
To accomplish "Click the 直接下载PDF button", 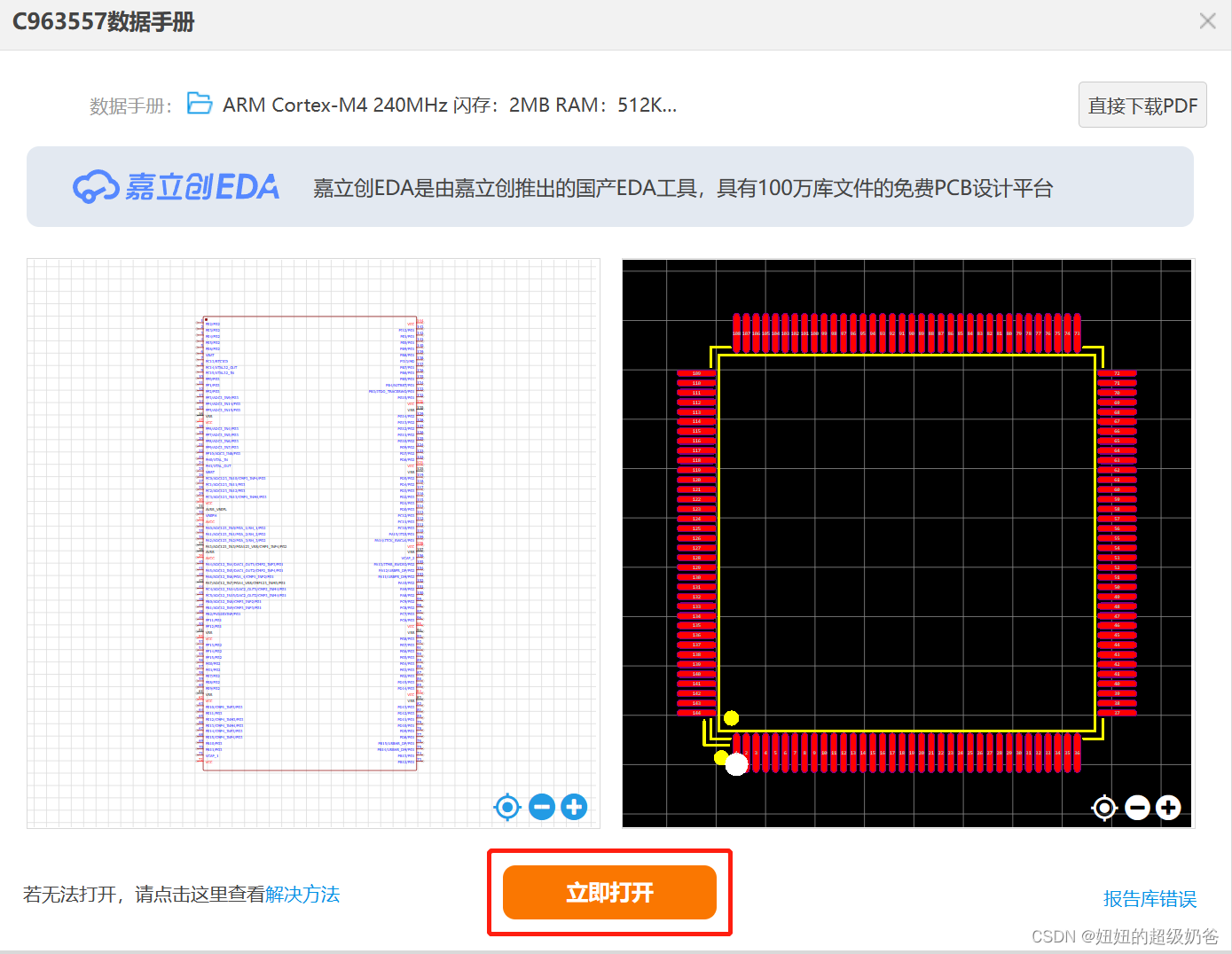I will [1142, 106].
